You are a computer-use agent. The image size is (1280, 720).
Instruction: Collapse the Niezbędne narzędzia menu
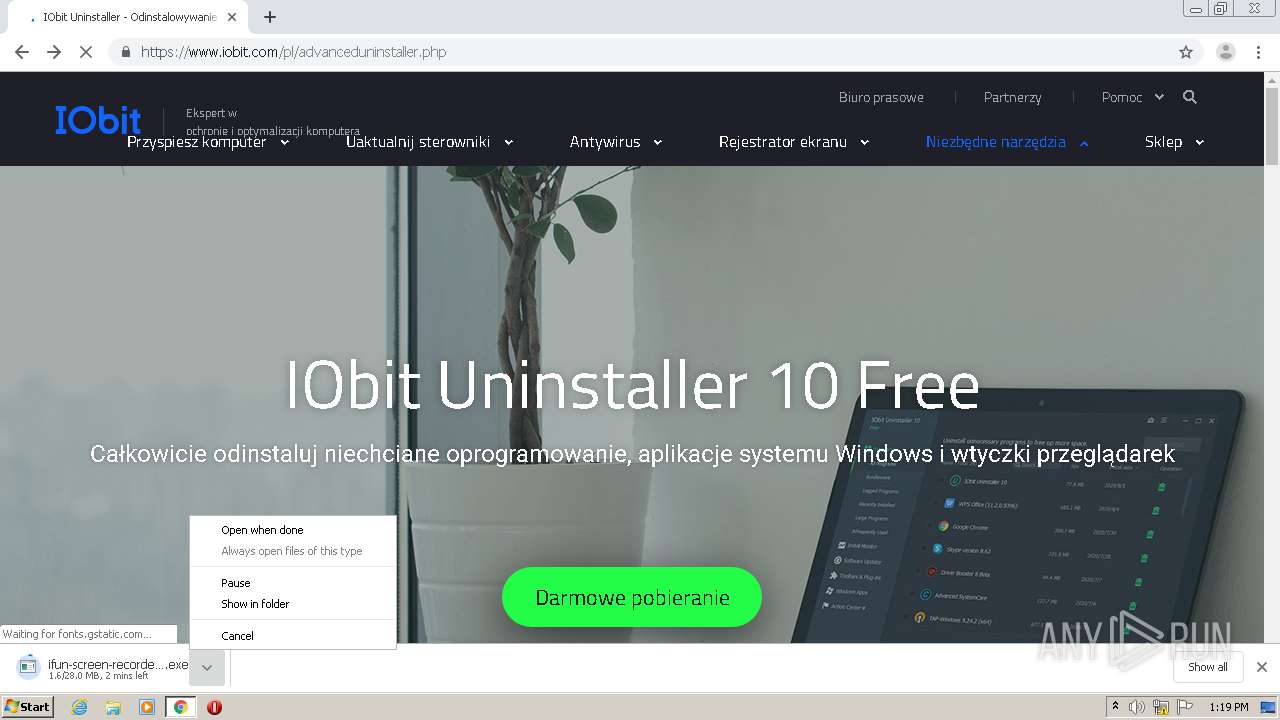click(1007, 142)
